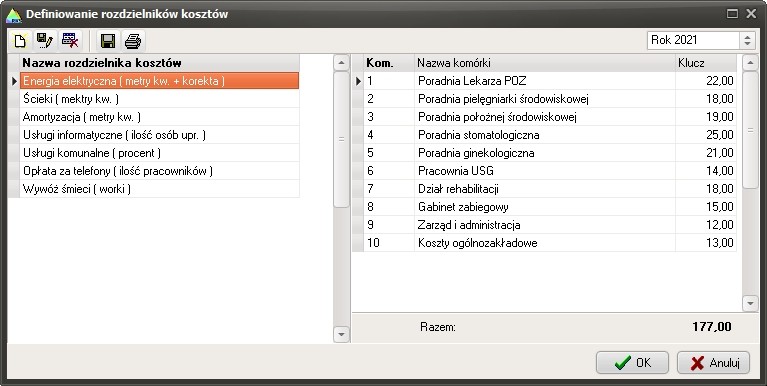Click left list scrollbar down arrow
Screen dimensions: 767x386
[341, 334]
